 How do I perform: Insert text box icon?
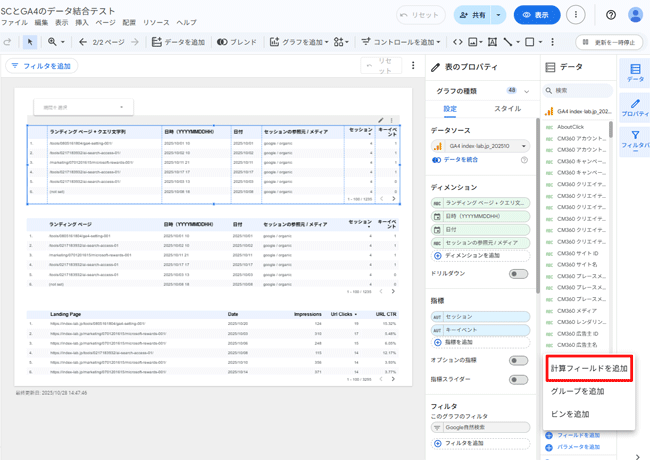click(x=492, y=42)
